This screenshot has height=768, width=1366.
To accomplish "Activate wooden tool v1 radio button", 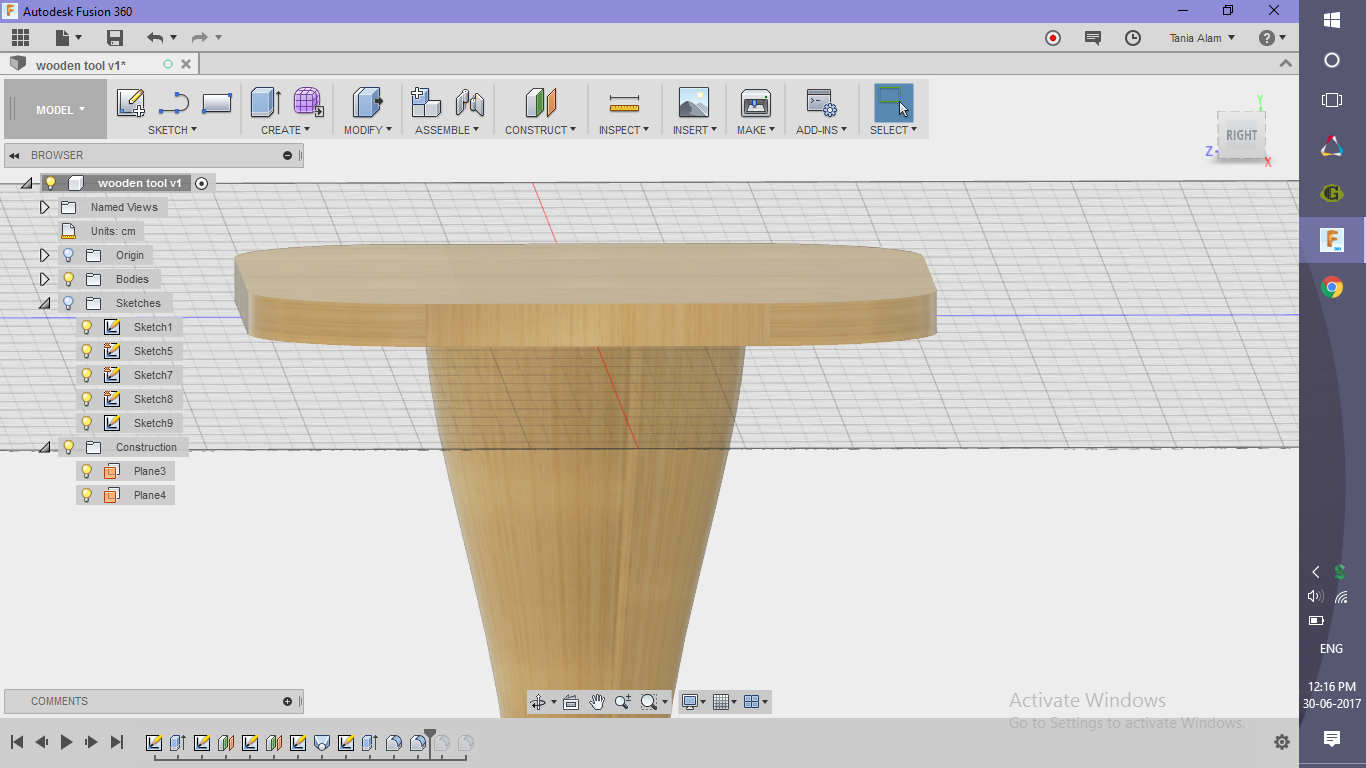I will click(x=202, y=183).
